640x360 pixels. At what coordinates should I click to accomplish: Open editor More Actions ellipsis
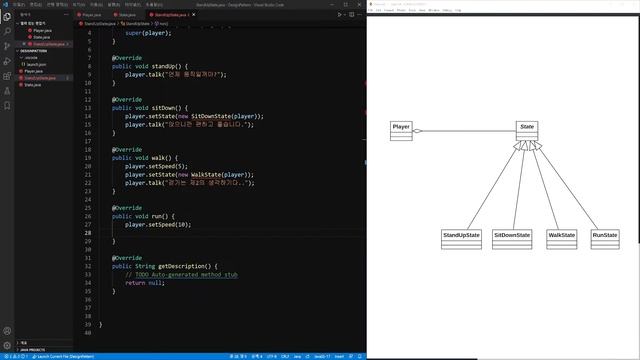(359, 15)
